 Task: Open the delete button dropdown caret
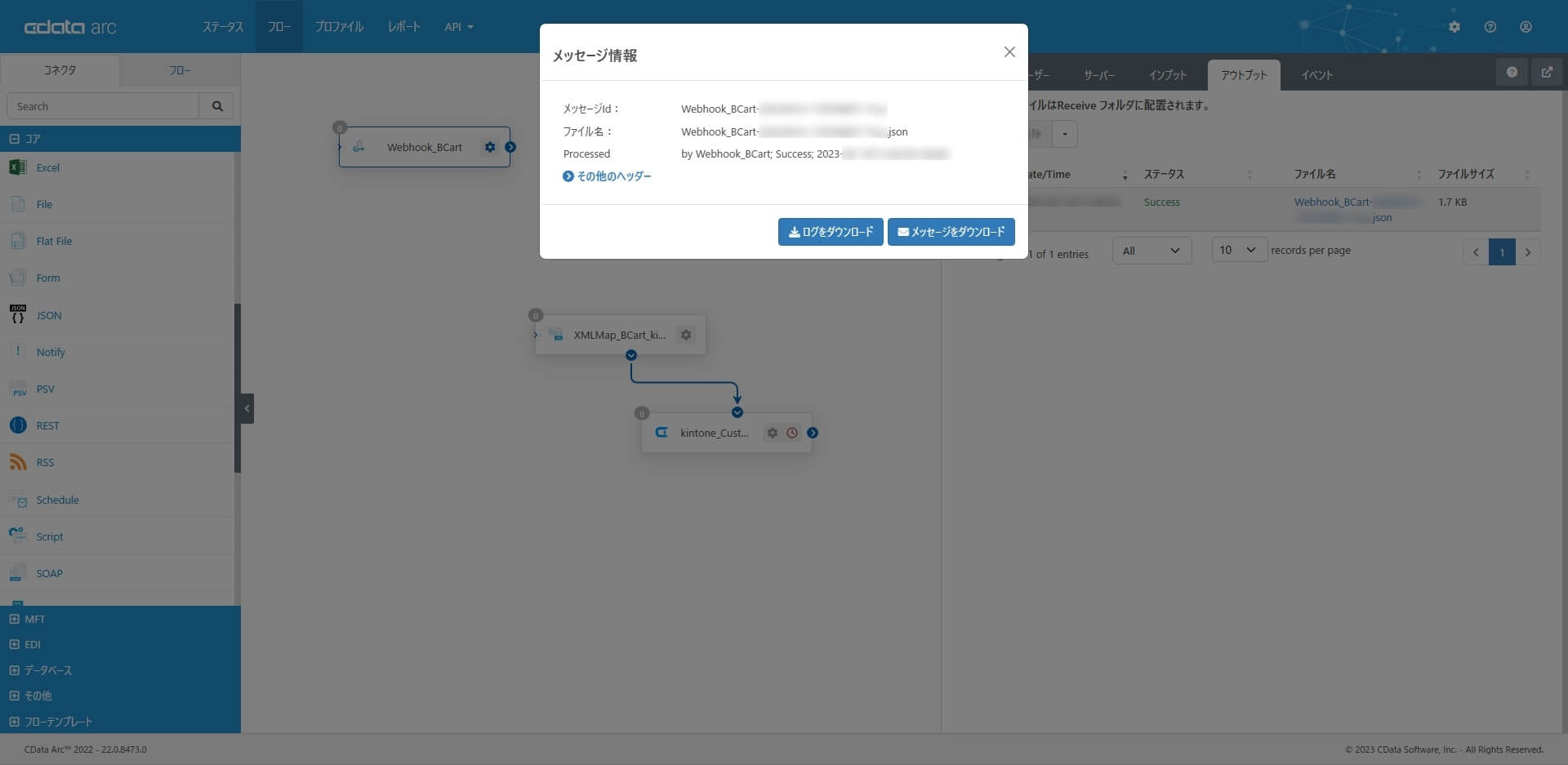point(1065,134)
